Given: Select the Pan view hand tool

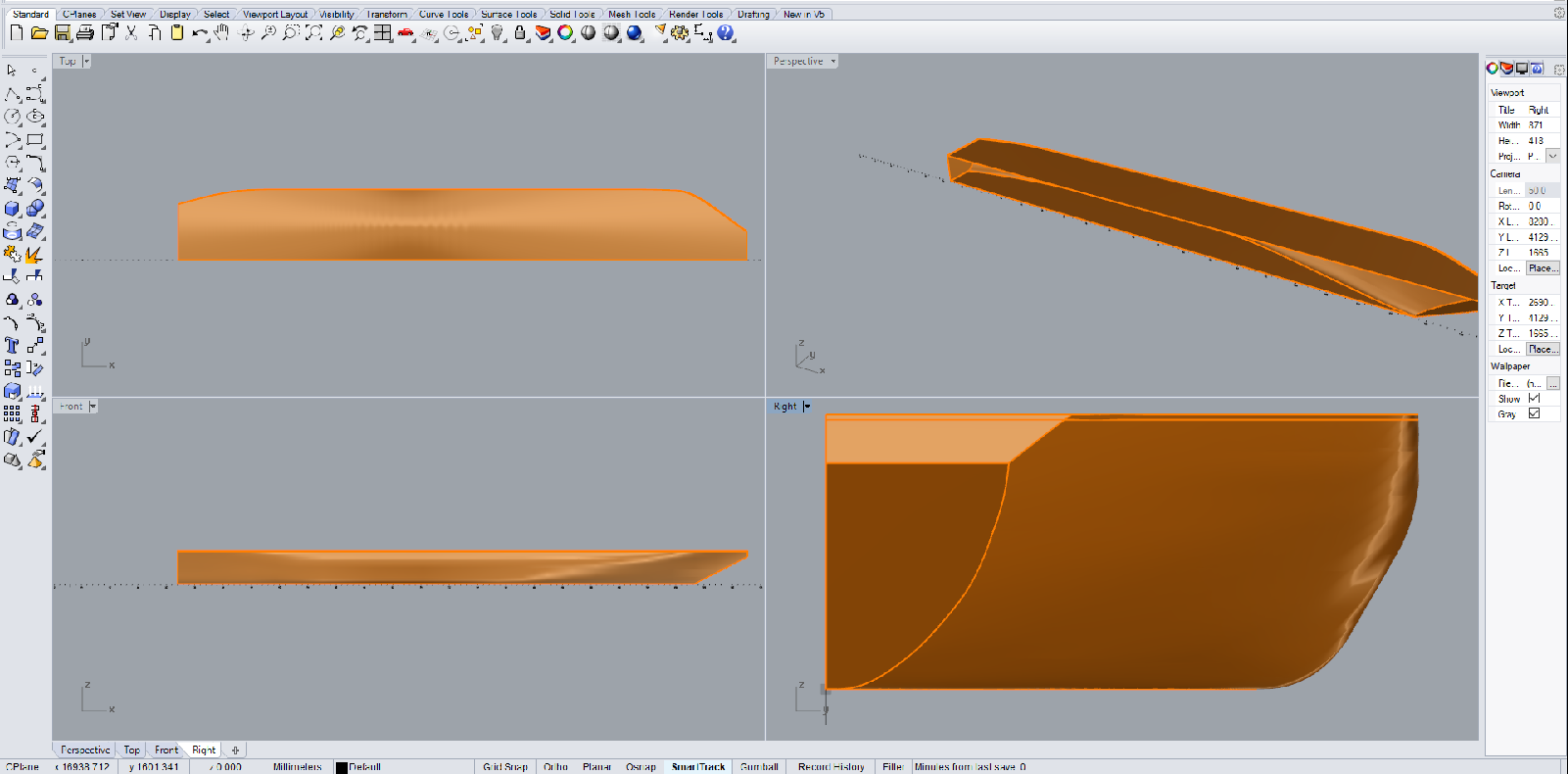Looking at the screenshot, I should point(222,33).
